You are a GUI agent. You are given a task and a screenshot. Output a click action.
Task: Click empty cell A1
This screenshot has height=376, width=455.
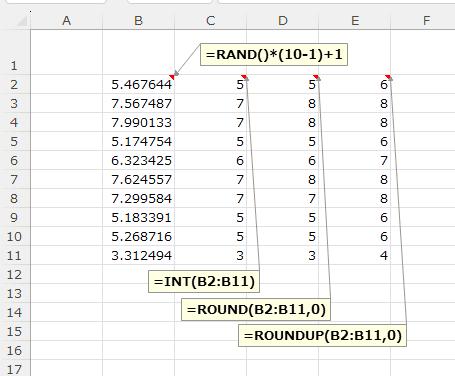(67, 52)
